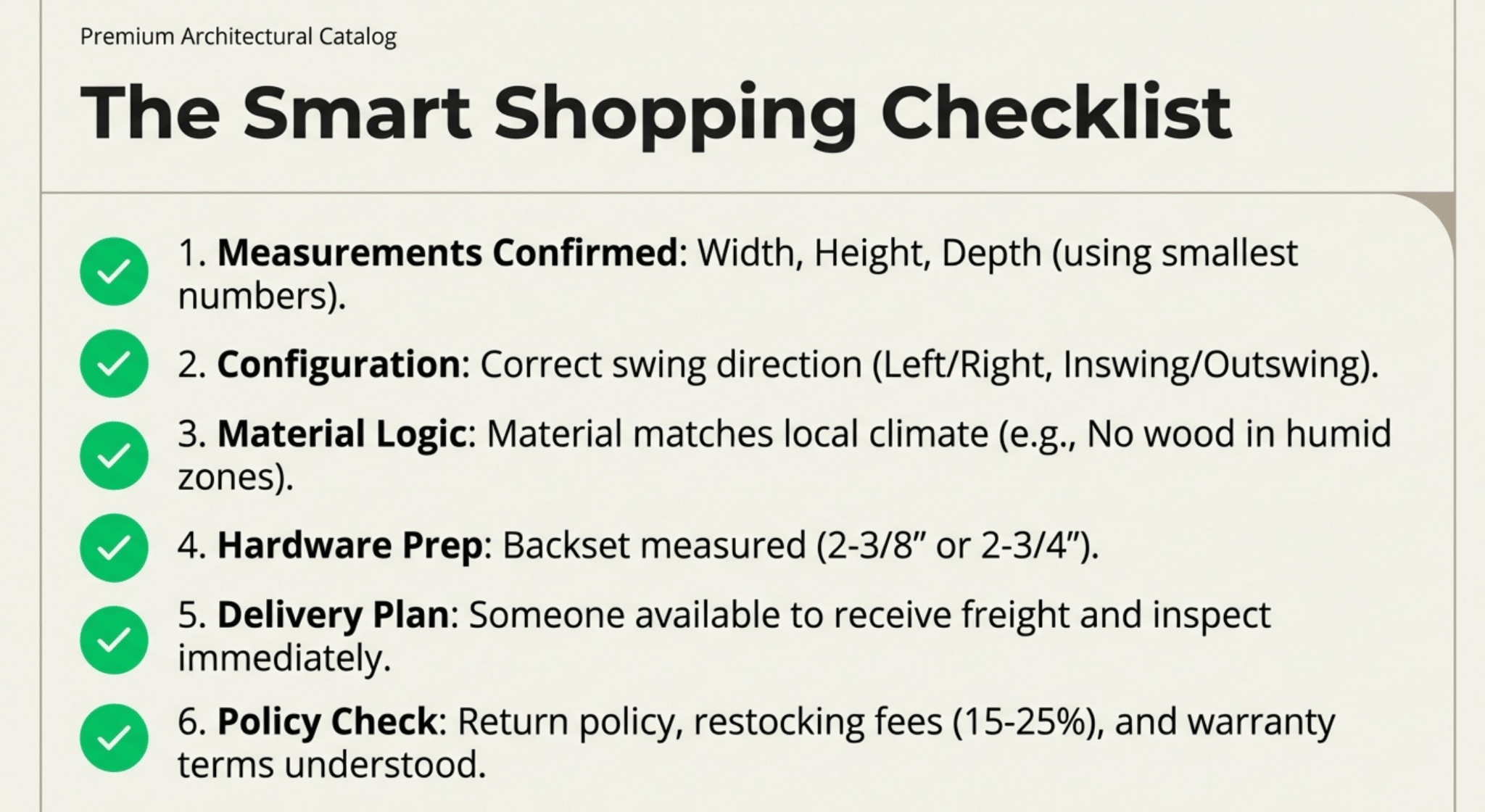The height and width of the screenshot is (812, 1485).
Task: Click the bold Delivery Plan heading
Action: (x=333, y=615)
